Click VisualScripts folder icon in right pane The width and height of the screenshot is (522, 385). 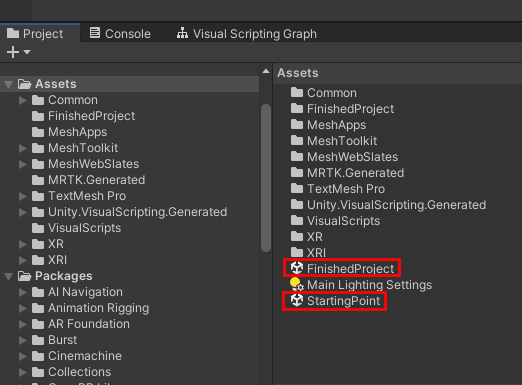tap(297, 220)
